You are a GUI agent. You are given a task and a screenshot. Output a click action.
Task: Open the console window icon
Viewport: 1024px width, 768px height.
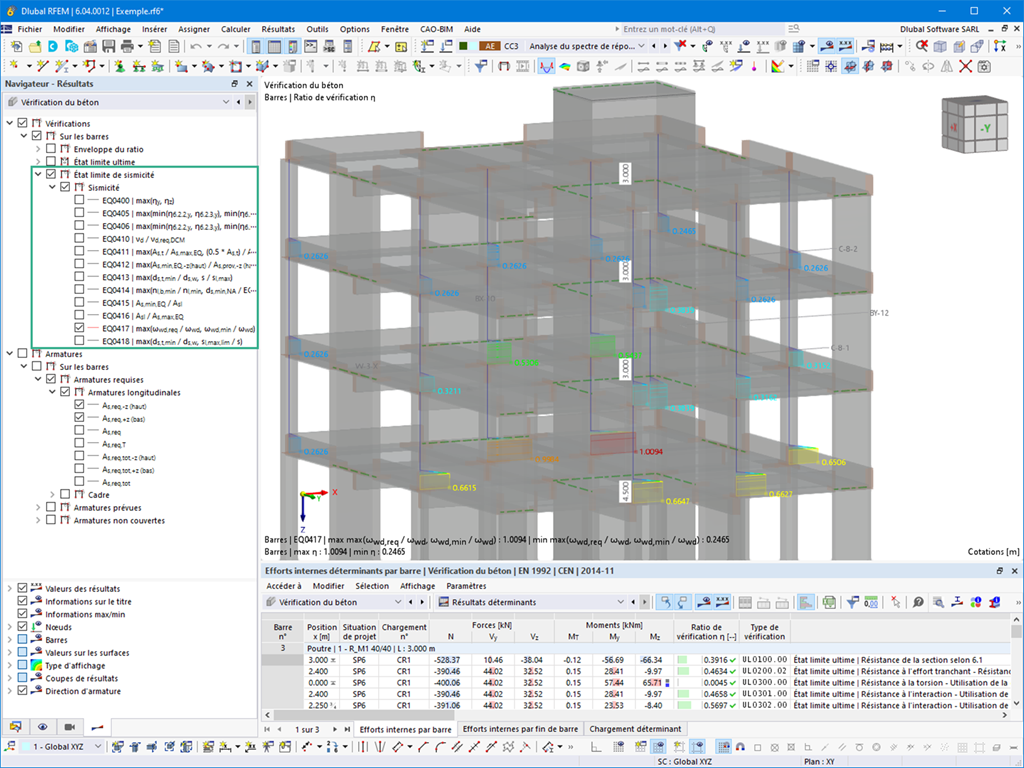click(x=310, y=46)
